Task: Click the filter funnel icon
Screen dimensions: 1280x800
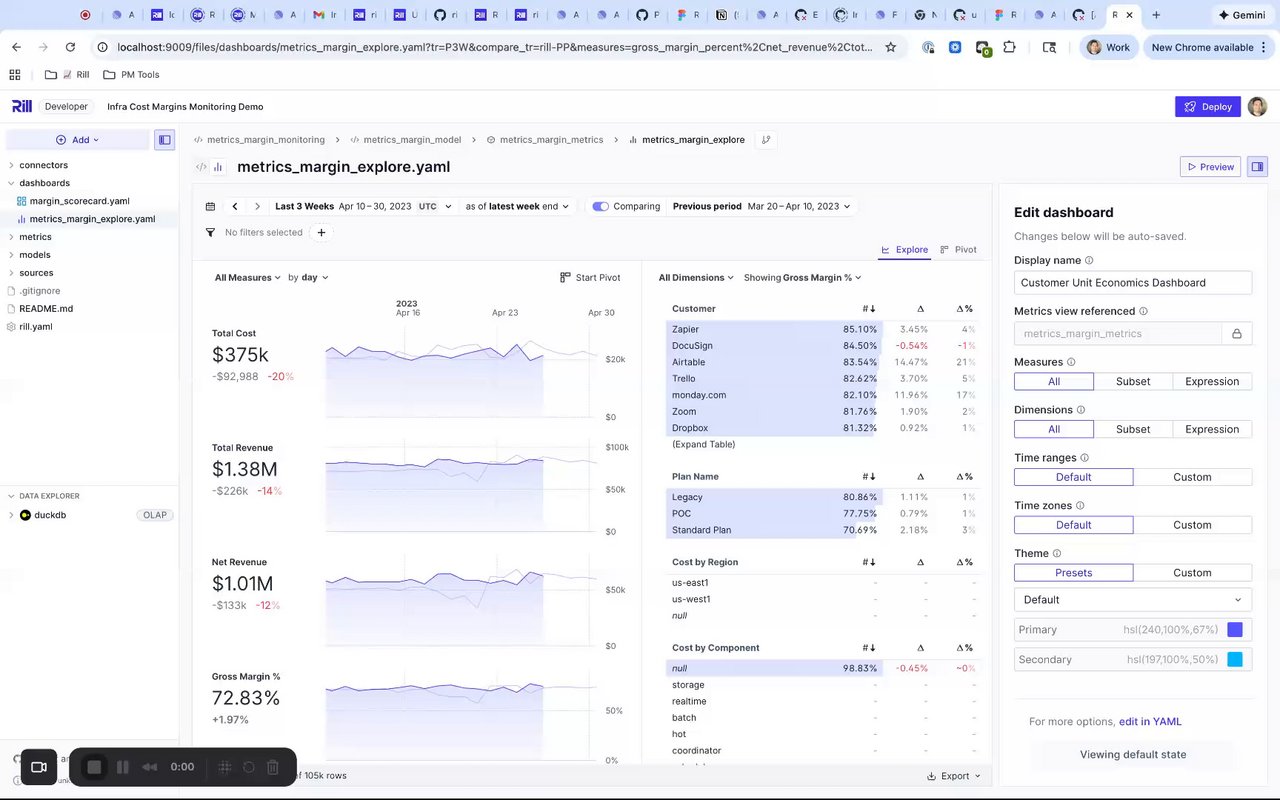Action: (x=210, y=232)
